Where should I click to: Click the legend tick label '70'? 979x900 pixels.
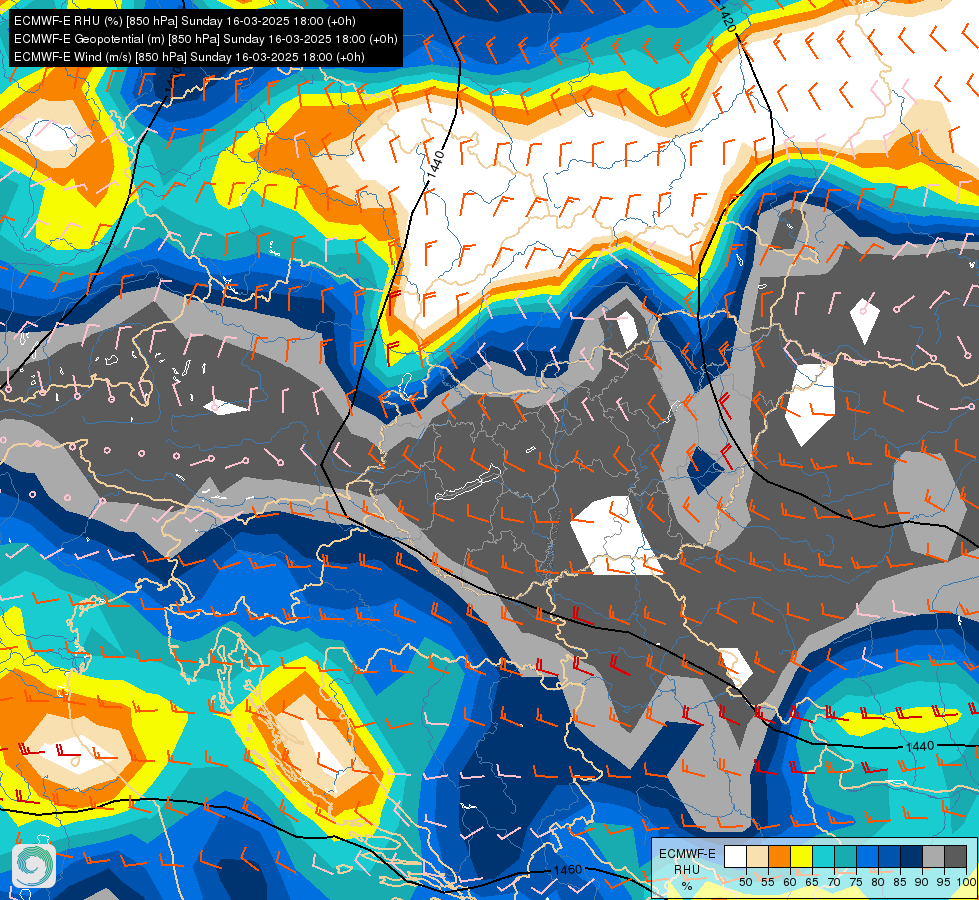834,882
